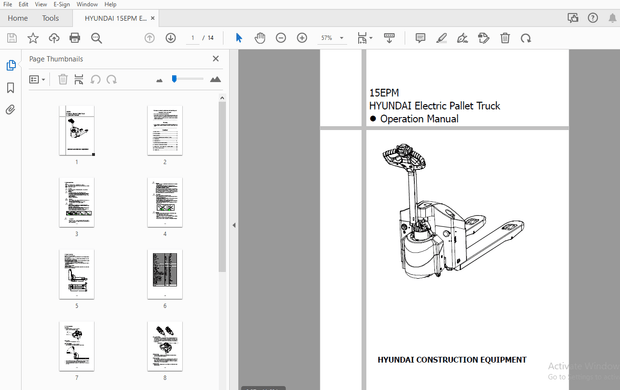The width and height of the screenshot is (620, 390).
Task: Click the current page number field
Action: [x=193, y=38]
